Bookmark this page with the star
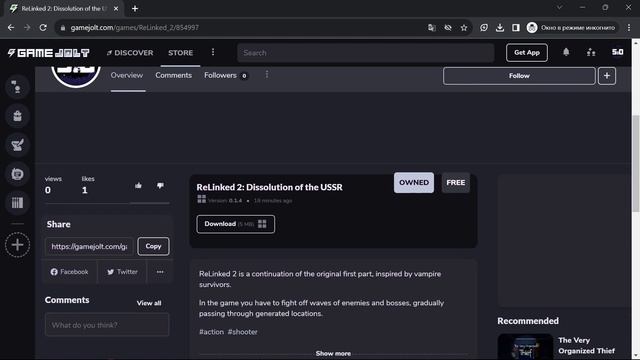Viewport: 640px width, 360px height. point(464,27)
